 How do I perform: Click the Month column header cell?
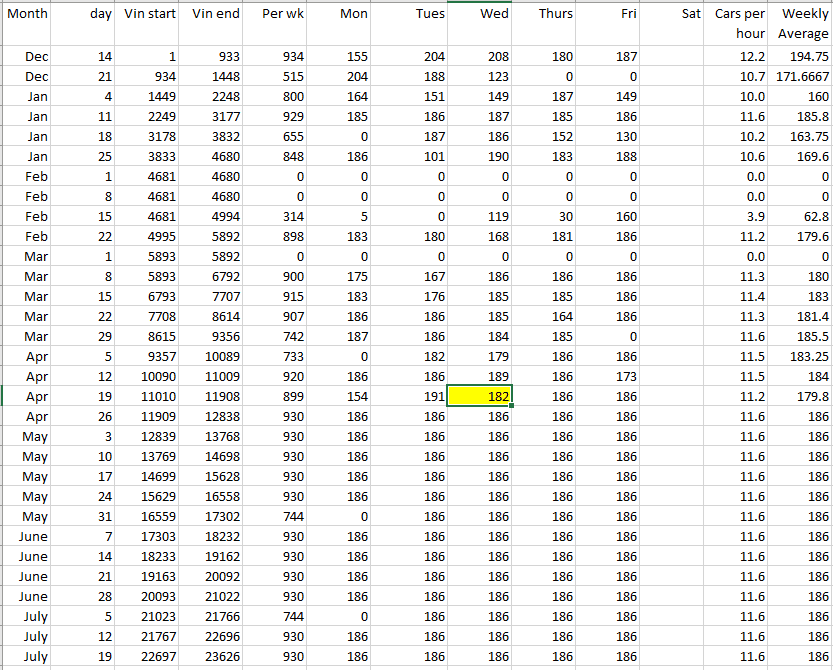tap(28, 14)
